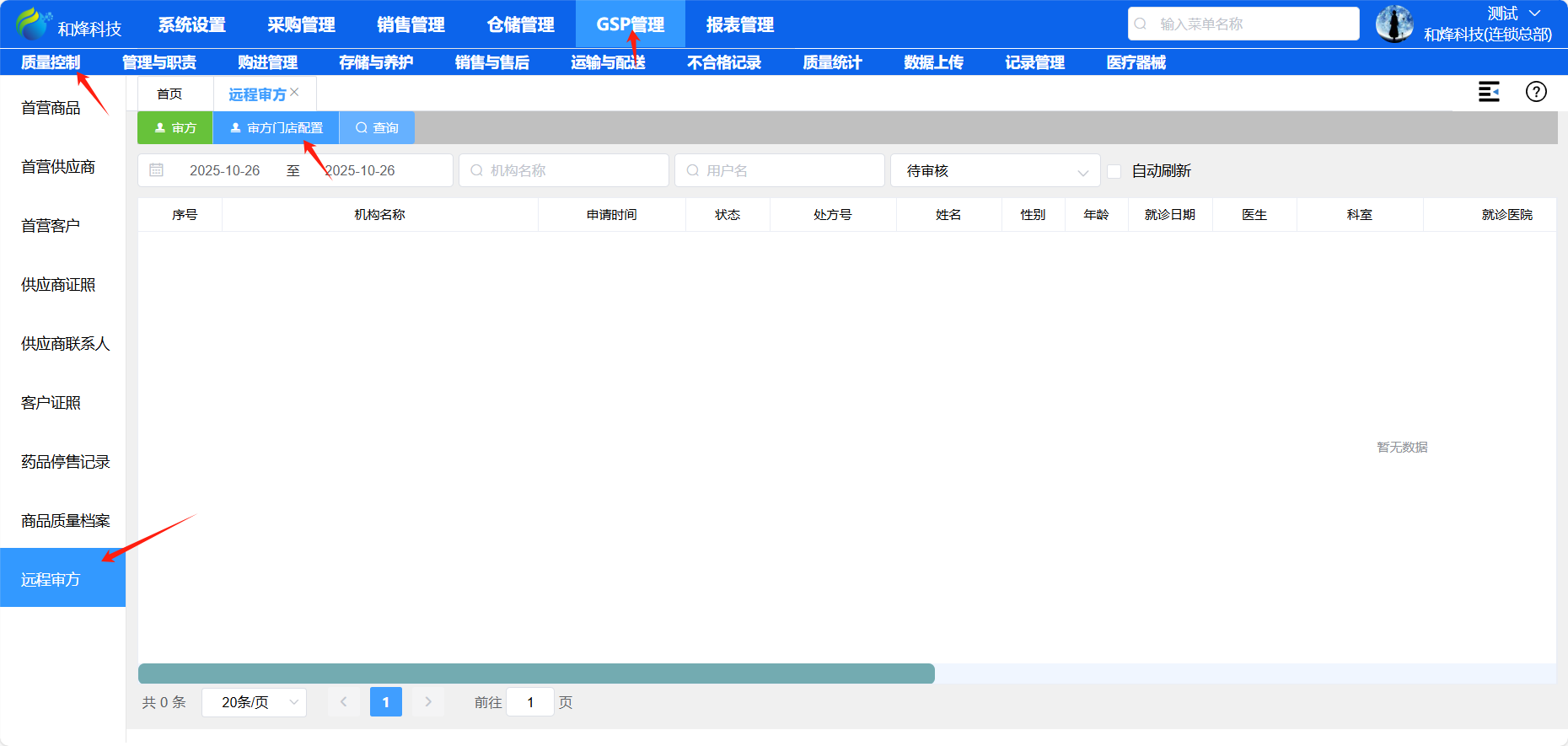Click the collapse menu icon at top right

(x=1489, y=92)
